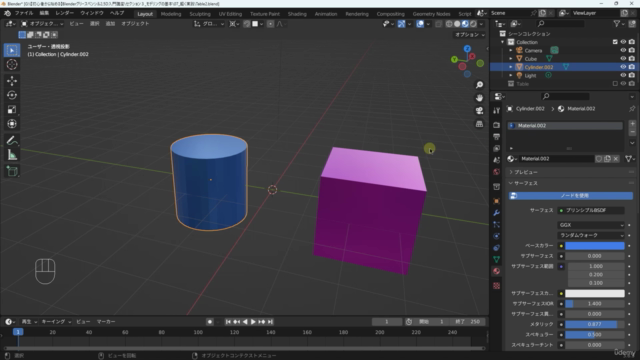
Task: Open the Modifier wrench properties tab
Action: coord(496,213)
